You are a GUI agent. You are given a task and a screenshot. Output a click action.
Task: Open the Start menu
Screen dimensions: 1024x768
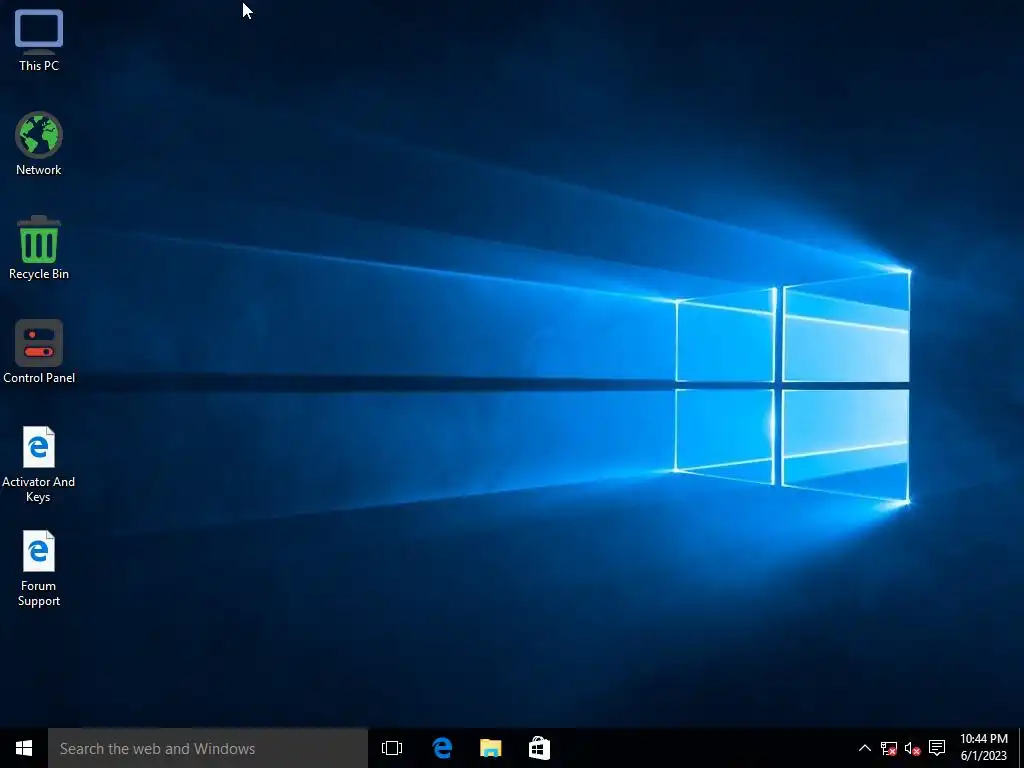(24, 748)
